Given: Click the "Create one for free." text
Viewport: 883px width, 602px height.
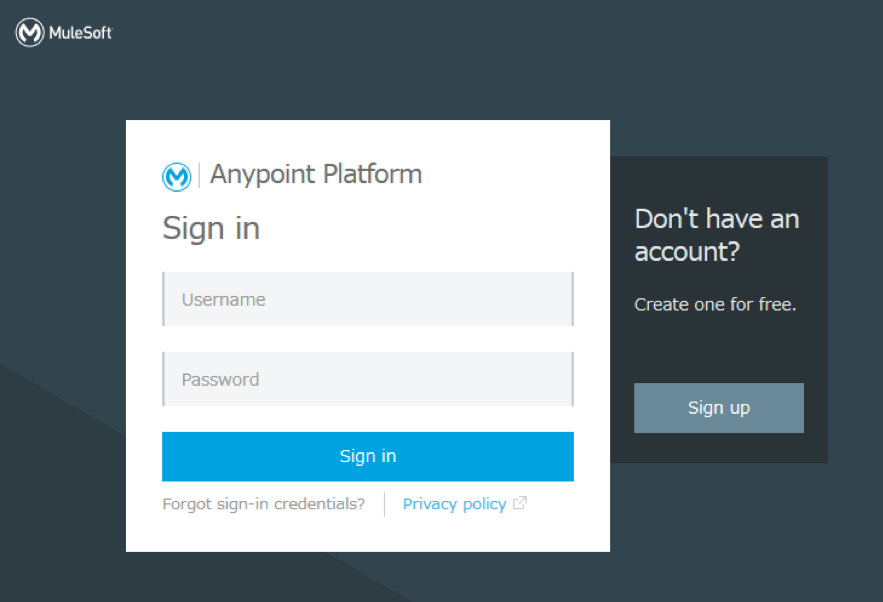Looking at the screenshot, I should [715, 305].
